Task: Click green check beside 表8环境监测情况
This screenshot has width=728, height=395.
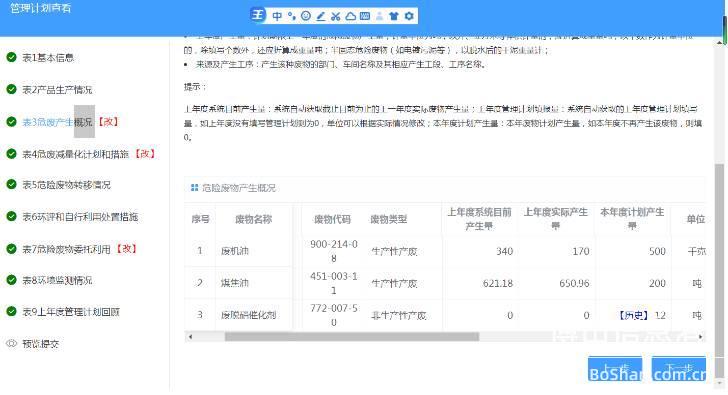Action: click(12, 280)
